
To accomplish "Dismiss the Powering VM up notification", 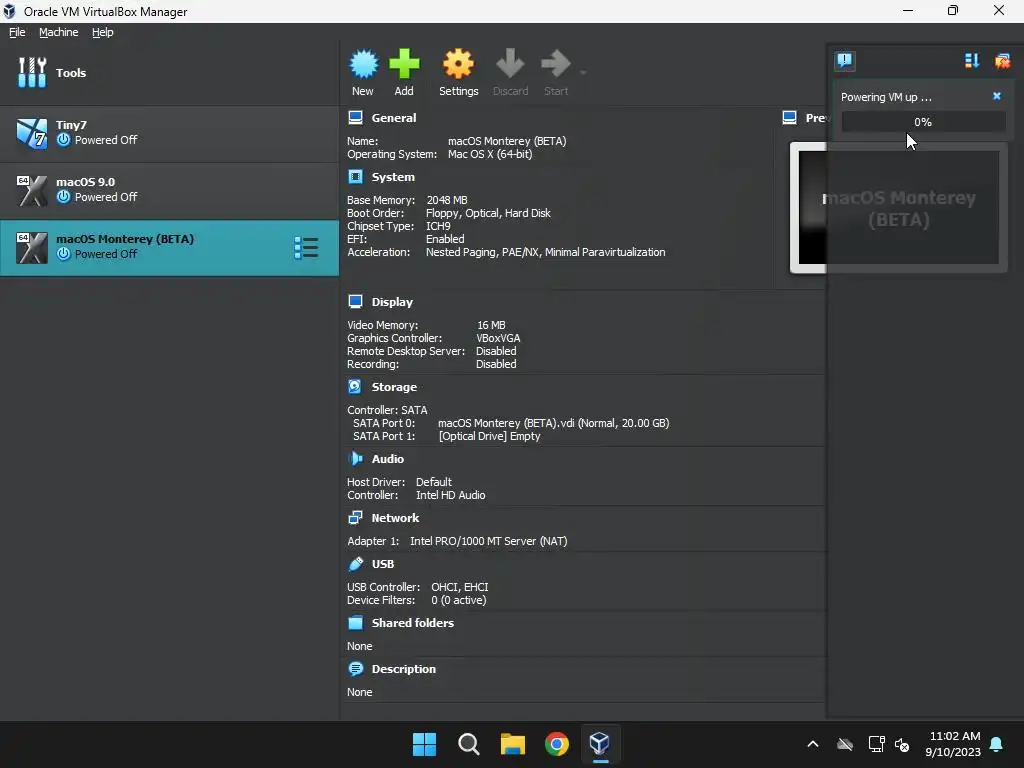I will 997,96.
